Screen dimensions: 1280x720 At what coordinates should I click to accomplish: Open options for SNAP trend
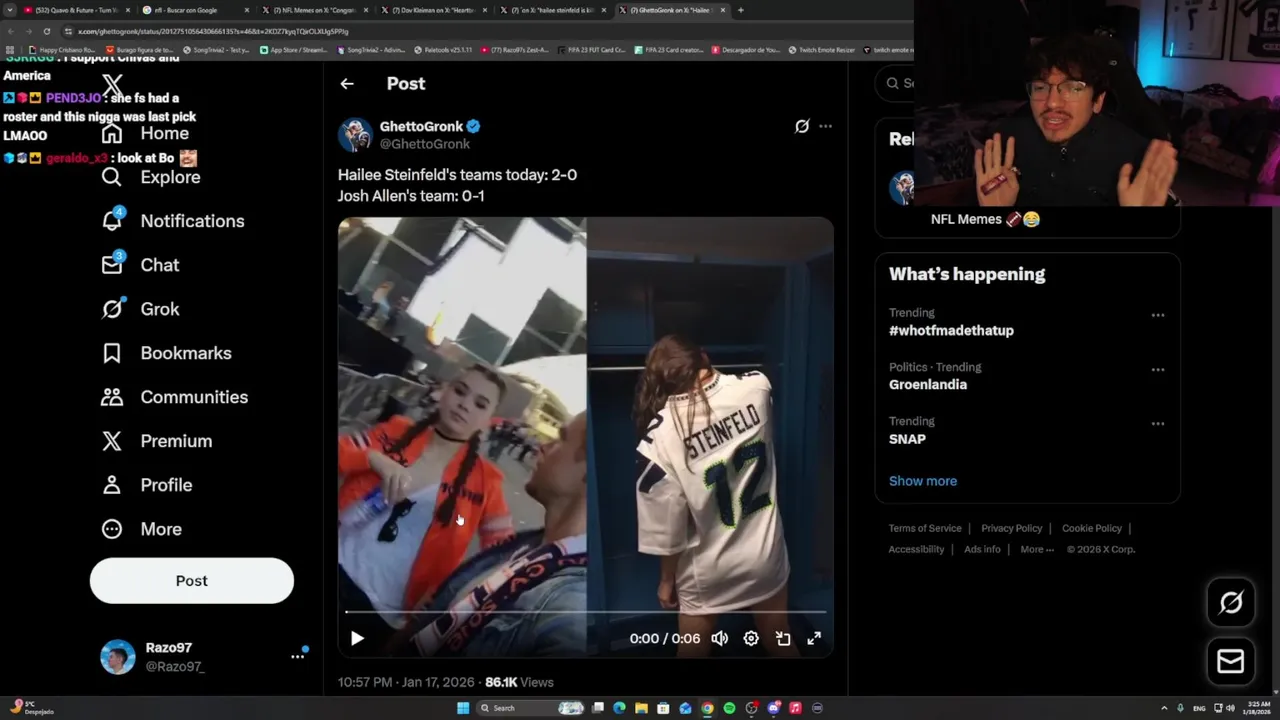tap(1158, 423)
